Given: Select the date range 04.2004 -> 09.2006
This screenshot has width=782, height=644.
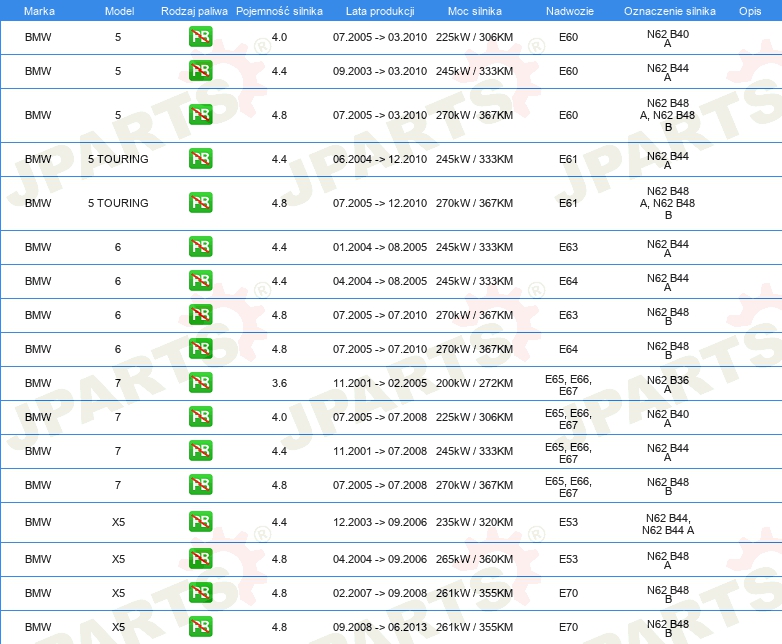Looking at the screenshot, I should 380,559.
